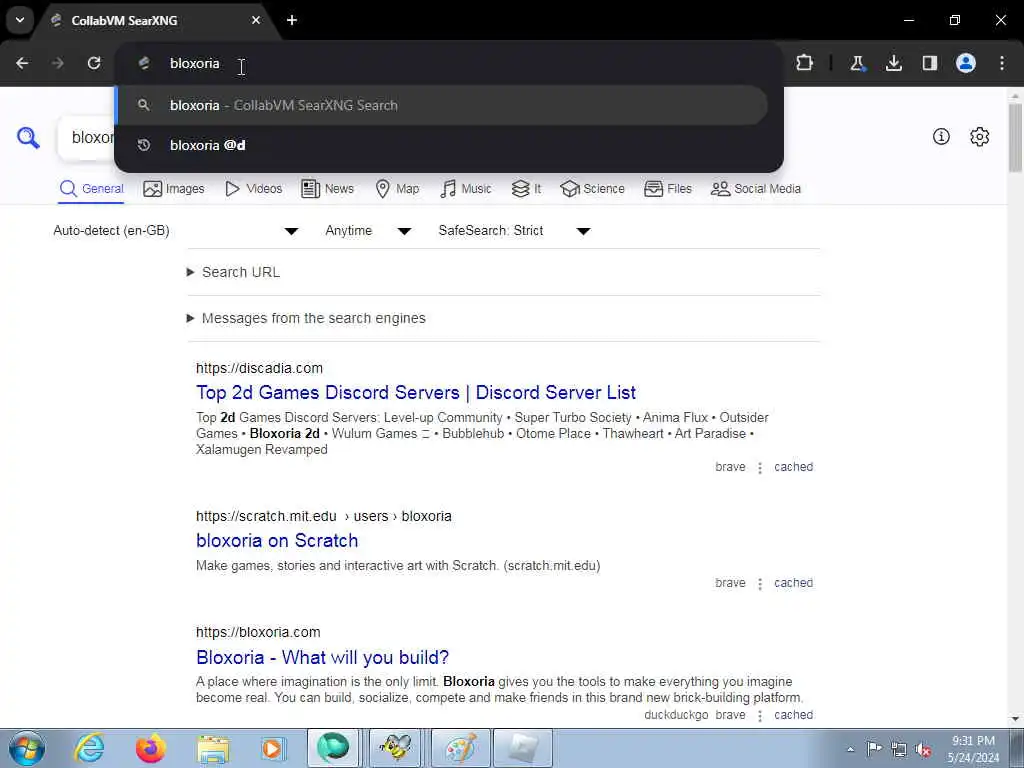Launch Internet Explorer from the taskbar
This screenshot has height=768, width=1024.
click(x=89, y=748)
